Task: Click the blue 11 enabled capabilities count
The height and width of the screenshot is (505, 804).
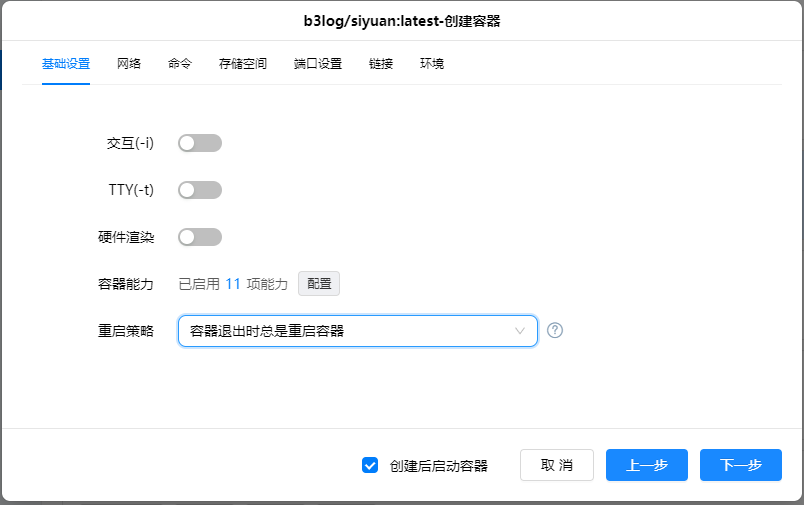Action: pos(232,284)
